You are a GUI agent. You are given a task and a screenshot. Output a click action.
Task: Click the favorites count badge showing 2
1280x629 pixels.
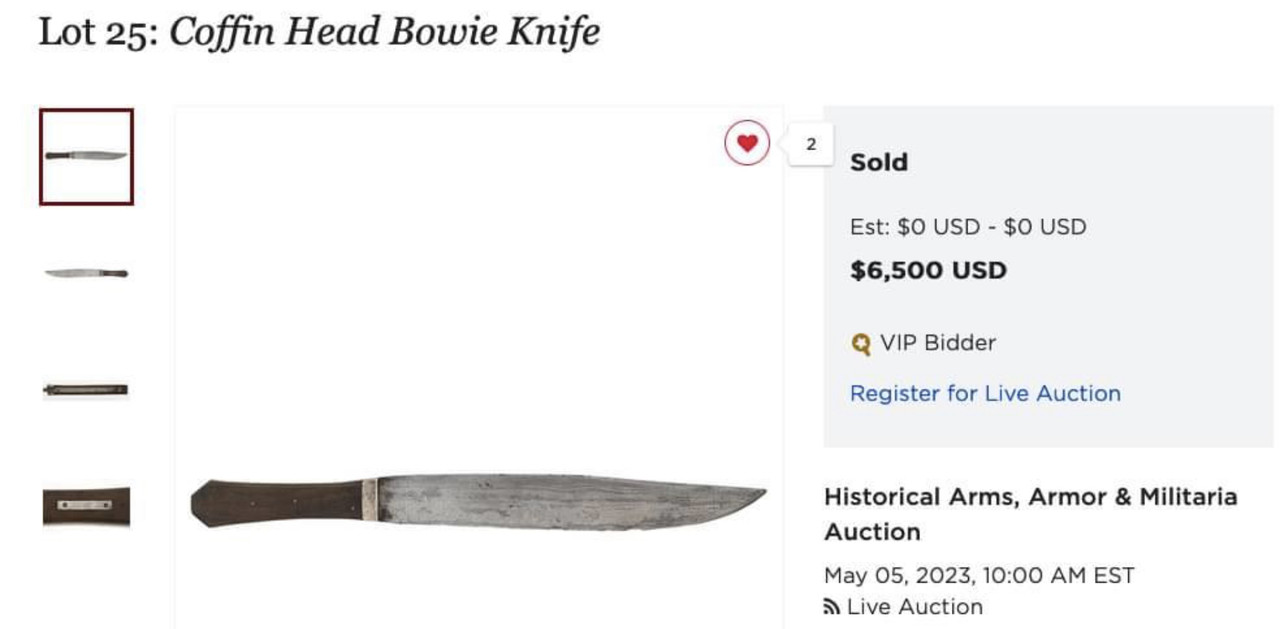coord(810,145)
